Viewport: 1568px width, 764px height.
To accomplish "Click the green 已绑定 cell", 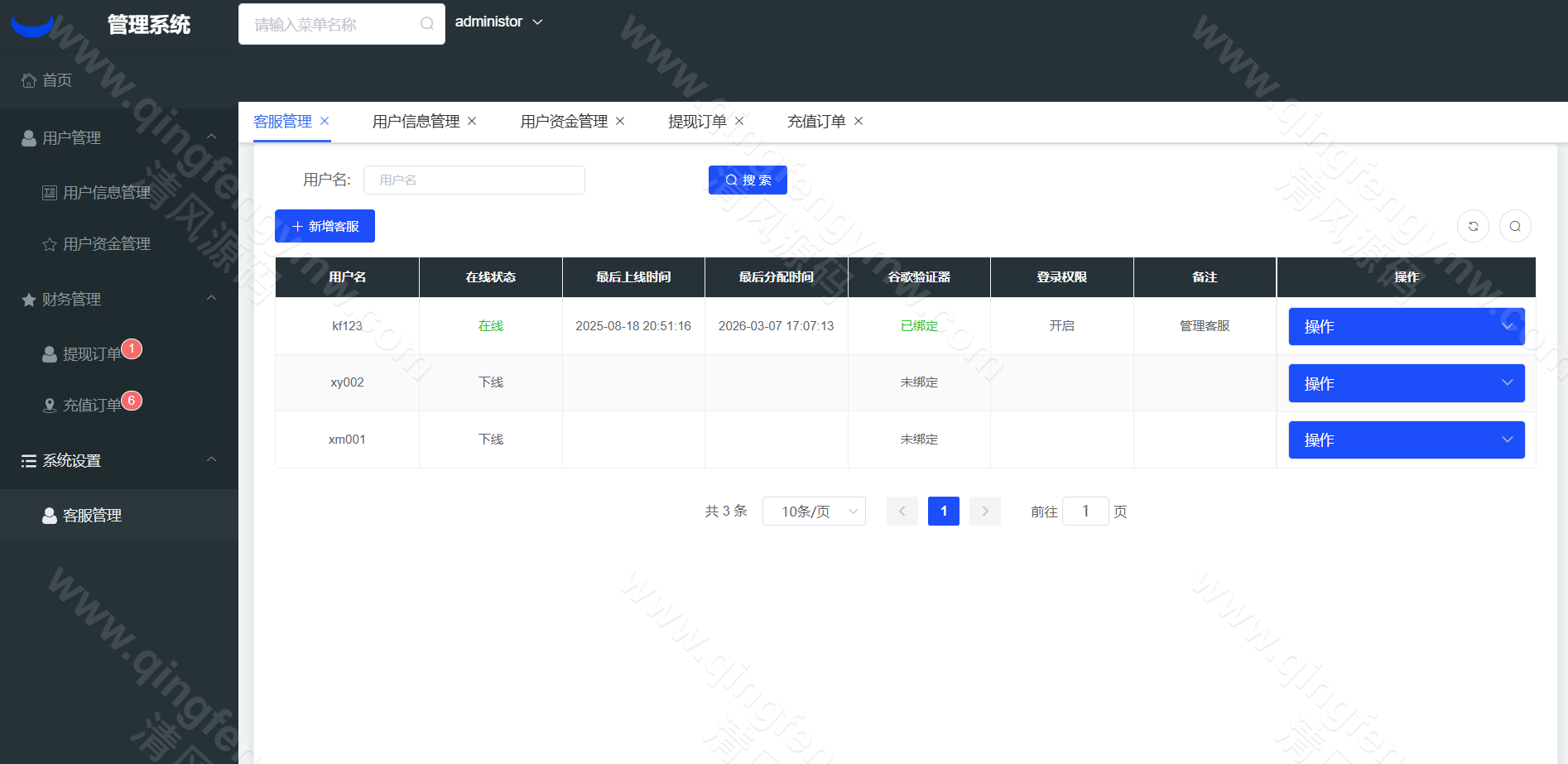I will (919, 326).
